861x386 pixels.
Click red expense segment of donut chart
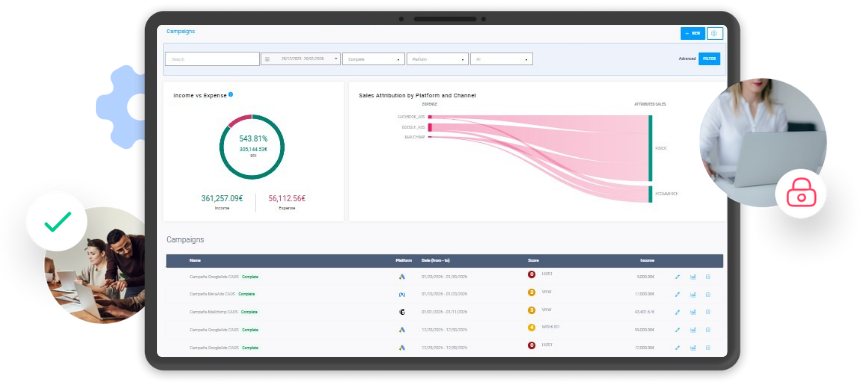click(x=239, y=119)
